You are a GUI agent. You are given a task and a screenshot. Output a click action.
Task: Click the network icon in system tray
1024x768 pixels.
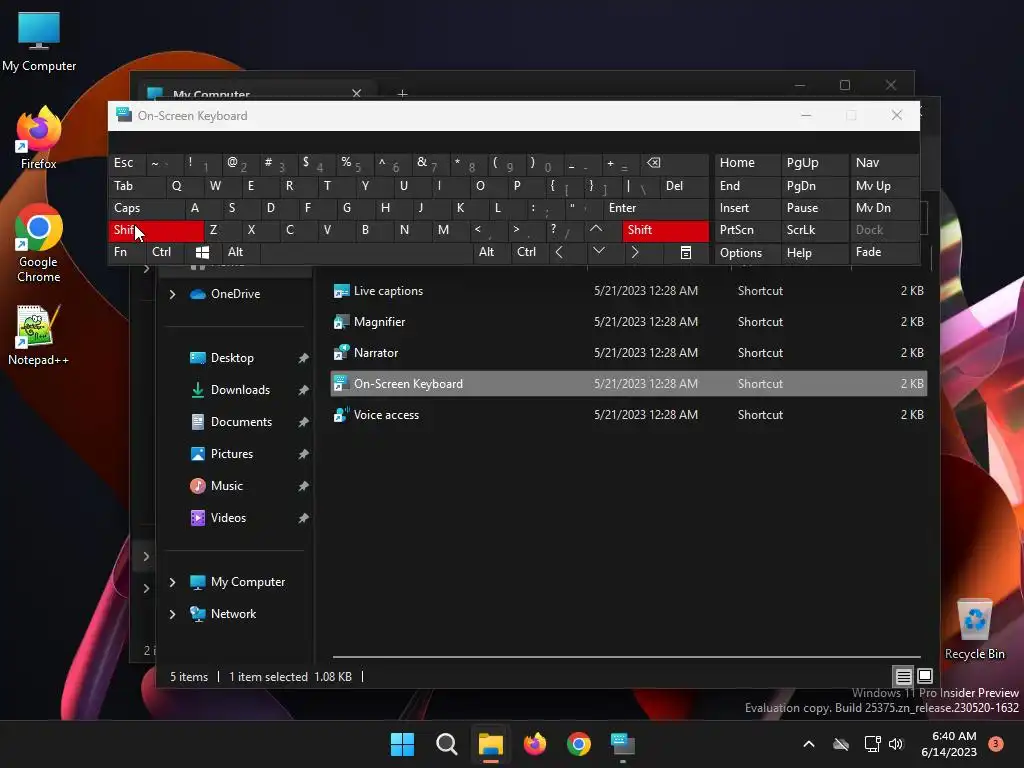[872, 744]
